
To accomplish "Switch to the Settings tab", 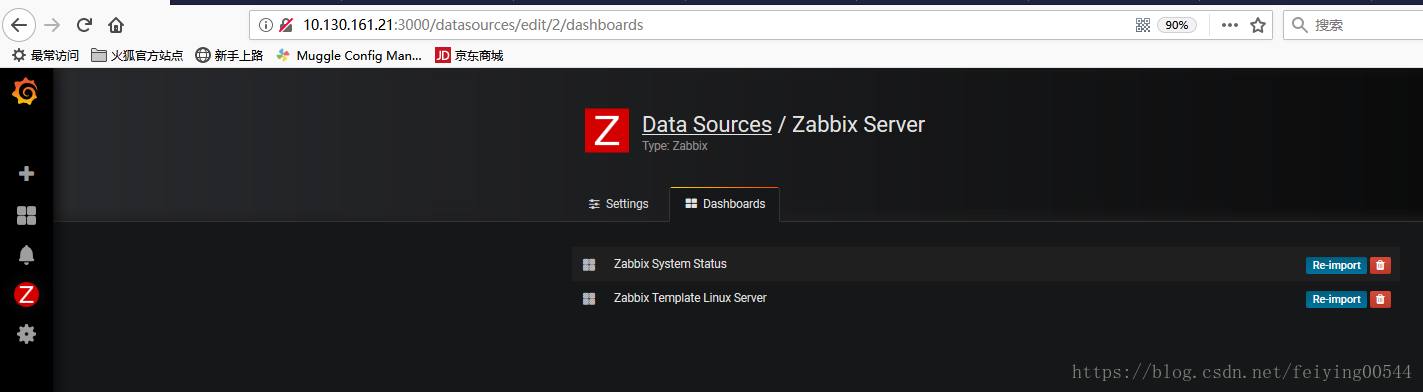I will click(x=618, y=204).
